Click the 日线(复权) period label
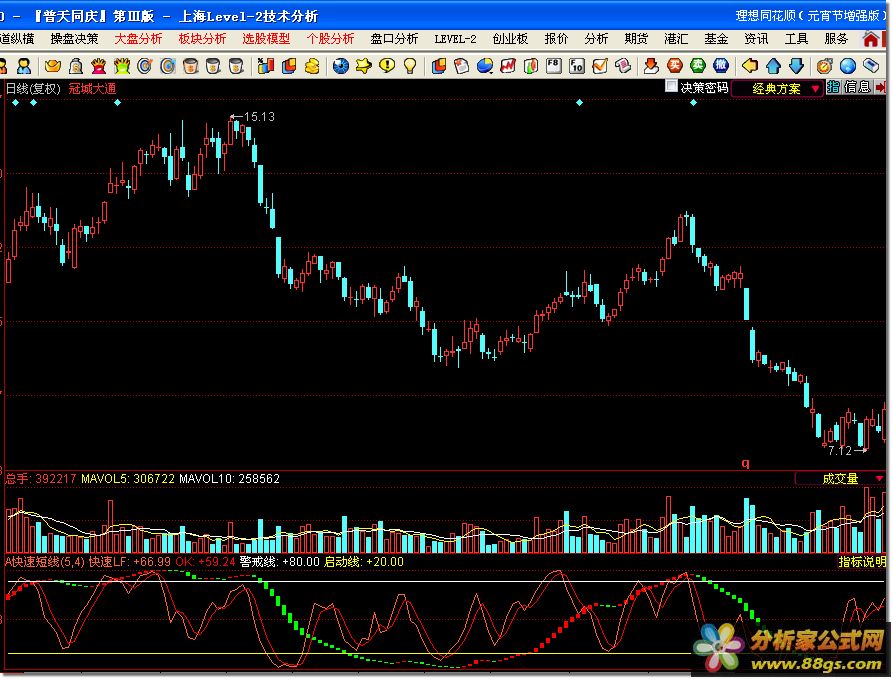 click(x=33, y=89)
